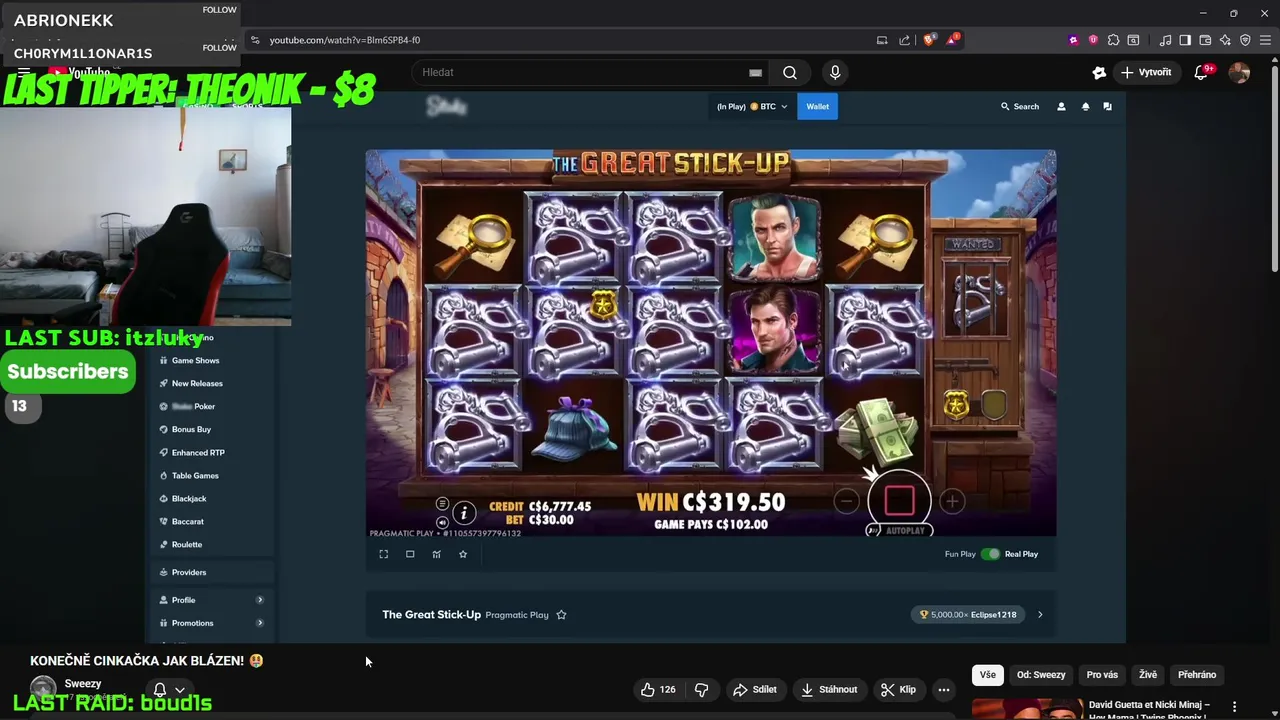Viewport: 1280px width, 720px height.
Task: Select Blackjack in the sidebar
Action: [189, 498]
